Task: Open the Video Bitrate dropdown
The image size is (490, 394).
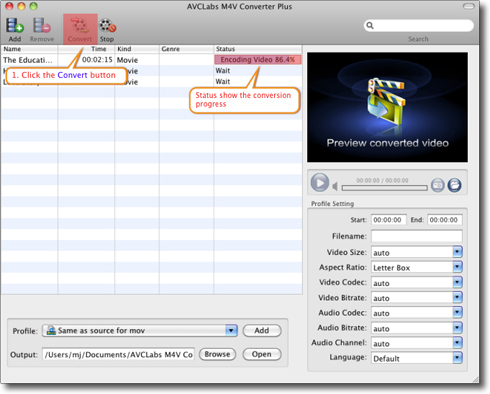Action: 457,297
